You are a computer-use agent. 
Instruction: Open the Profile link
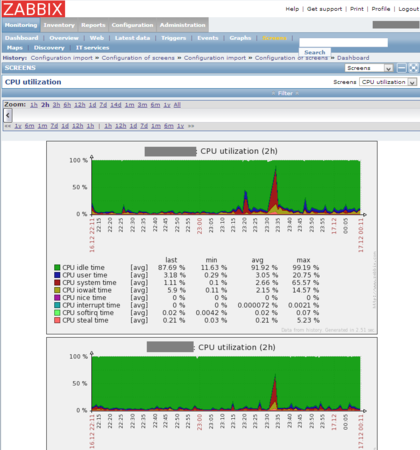click(381, 9)
